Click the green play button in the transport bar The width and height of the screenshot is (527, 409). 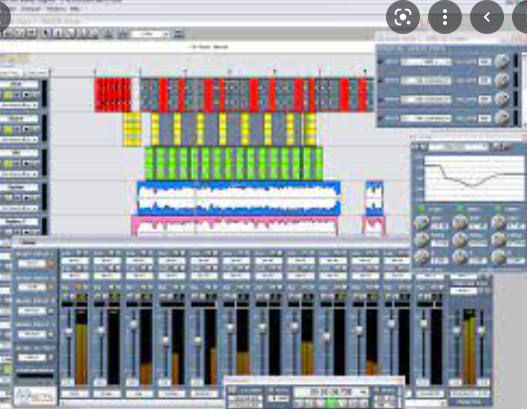[x=332, y=402]
